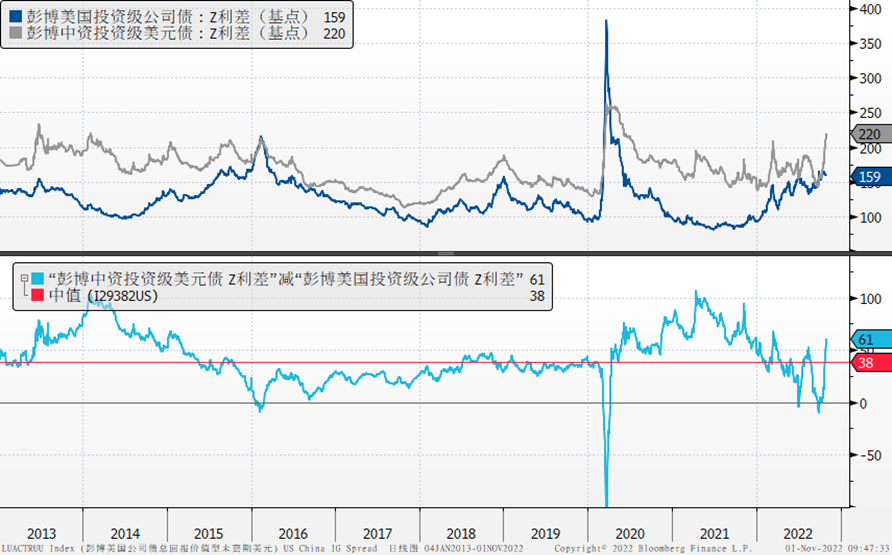Click the timestamp 01-Nov-2022 09:47:33
892x555 pixels.
click(838, 549)
